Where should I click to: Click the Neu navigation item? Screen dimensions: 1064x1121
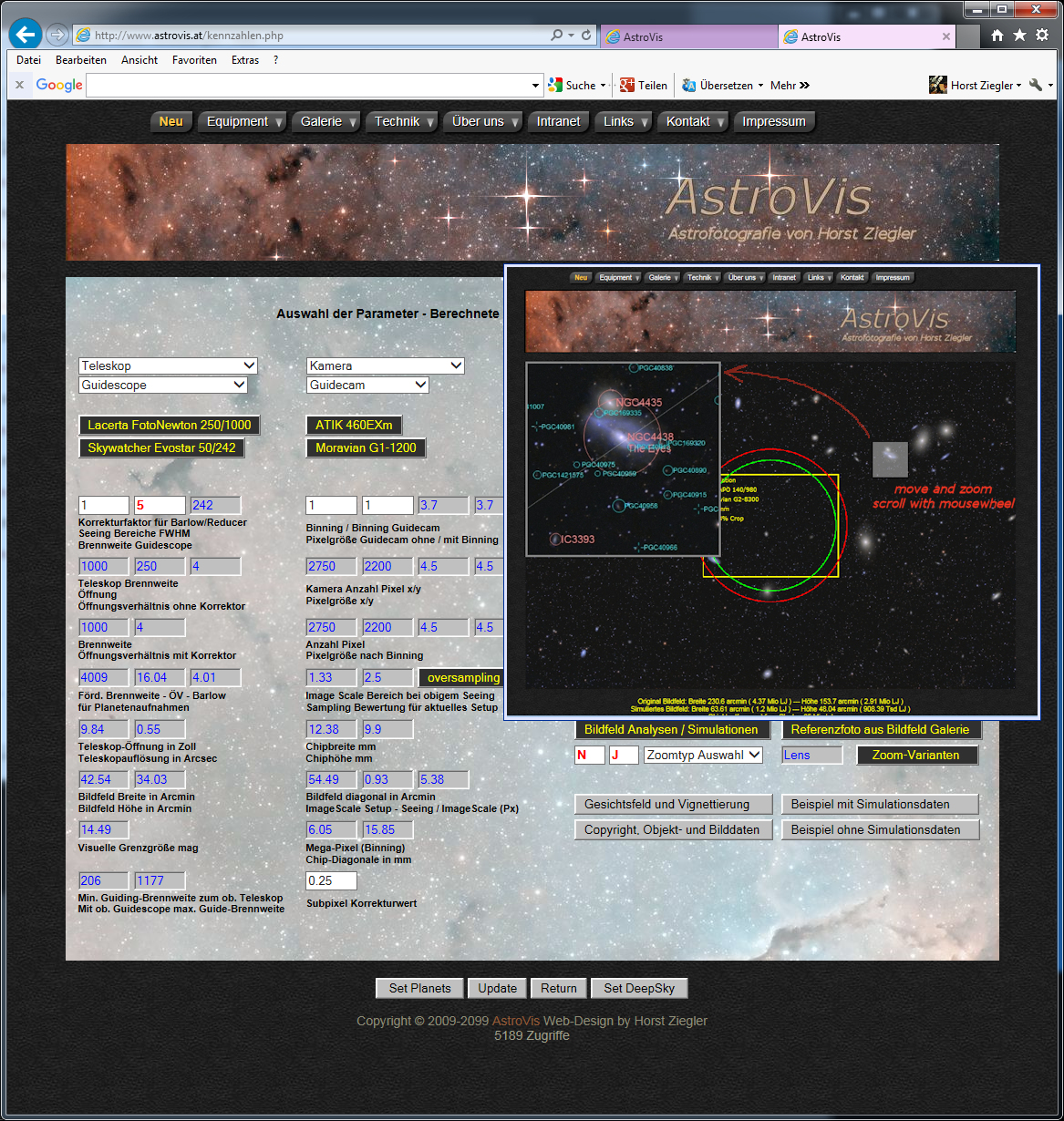[x=170, y=121]
